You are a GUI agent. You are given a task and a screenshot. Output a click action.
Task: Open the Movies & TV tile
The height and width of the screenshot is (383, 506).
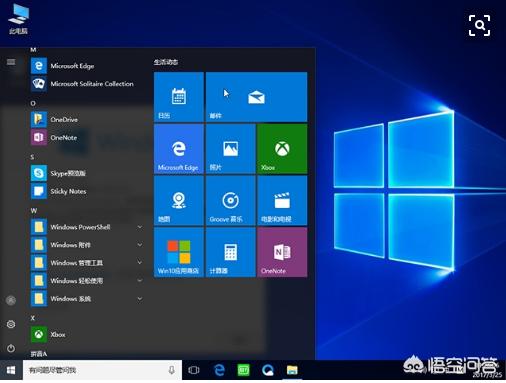coord(282,200)
